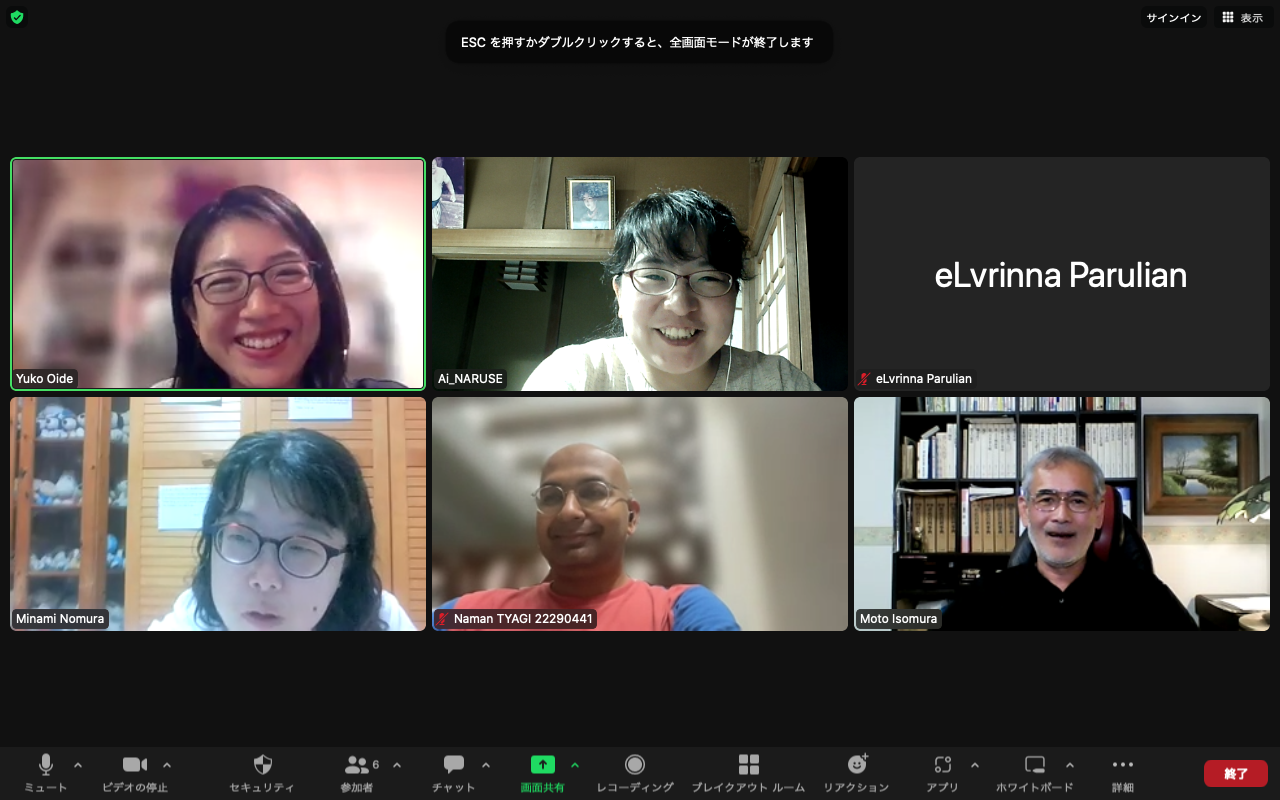Expand audio options arrow beside Mute
Screen dimensions: 1280x800
point(78,765)
